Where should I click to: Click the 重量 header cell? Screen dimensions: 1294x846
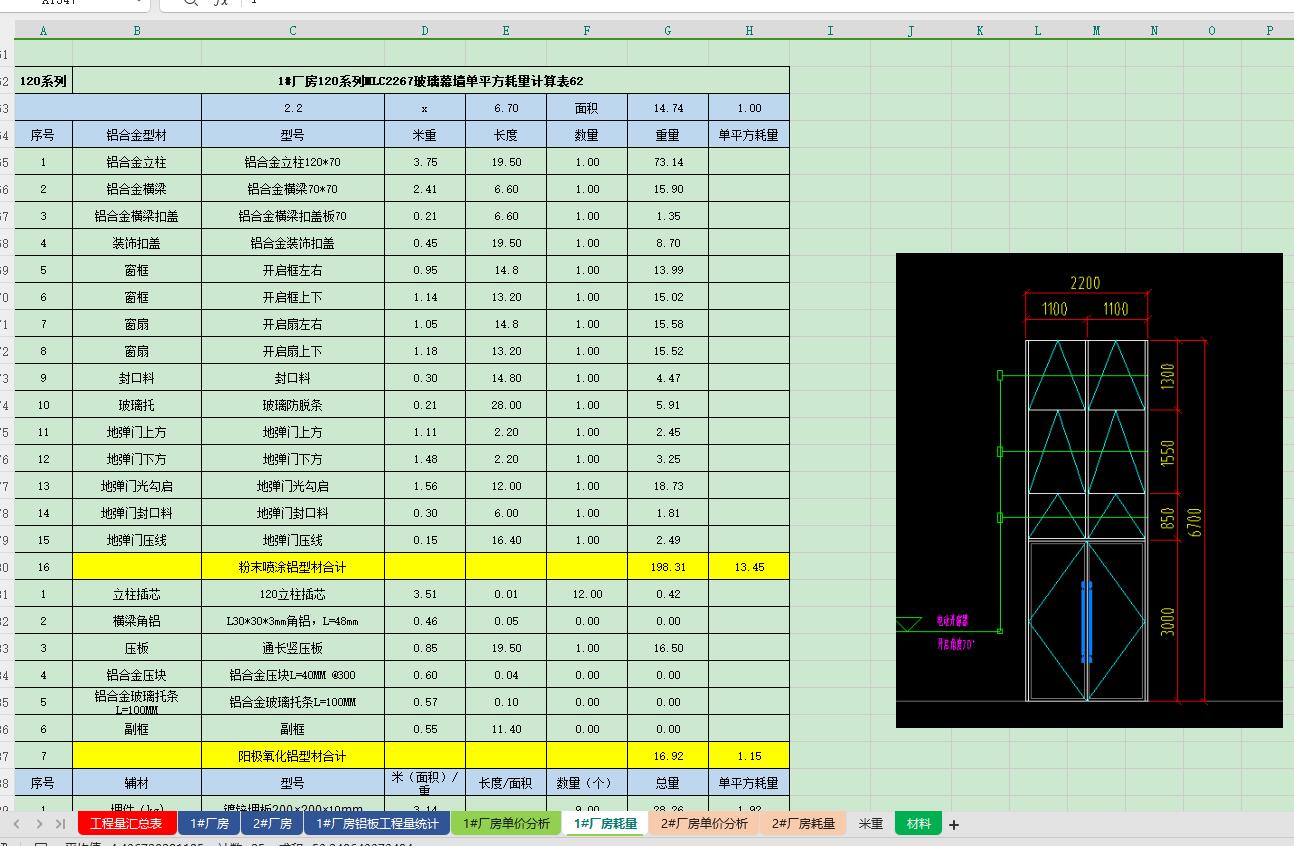click(668, 135)
